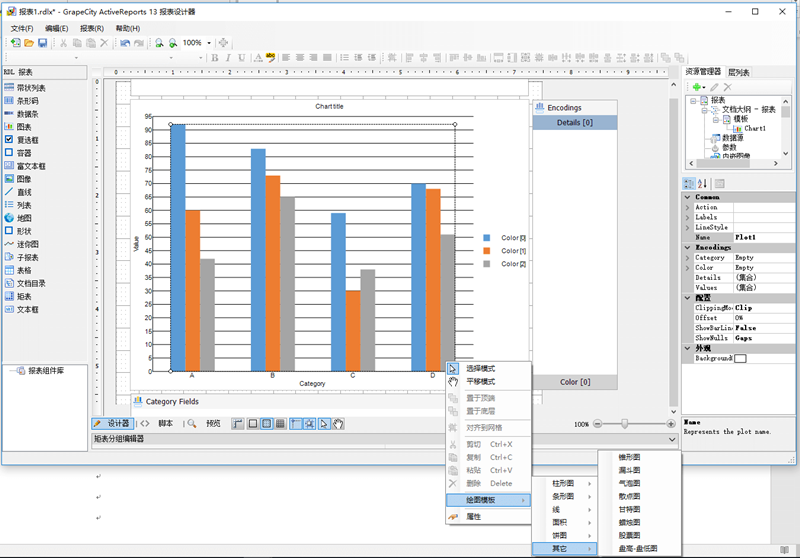Click the zoom in magnifier toolbar icon
Viewport: 800px width, 558px height.
tap(160, 43)
